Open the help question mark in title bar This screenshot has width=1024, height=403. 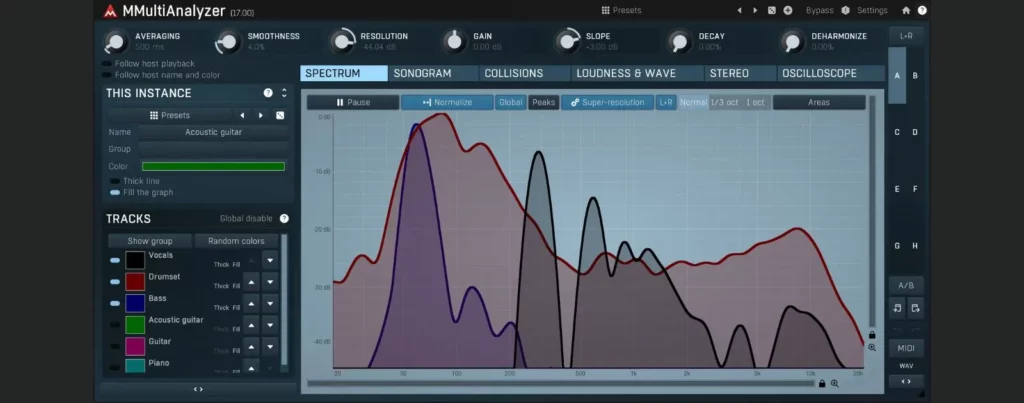click(922, 10)
